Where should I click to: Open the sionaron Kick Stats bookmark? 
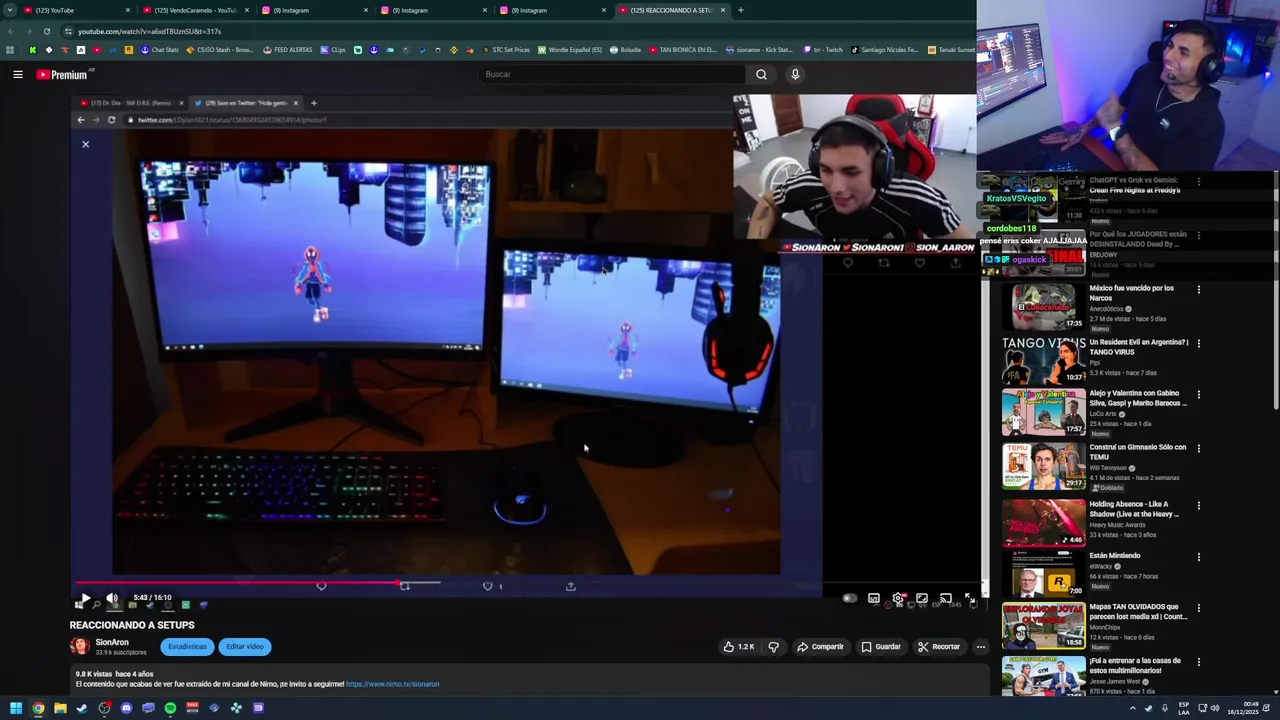coord(759,49)
